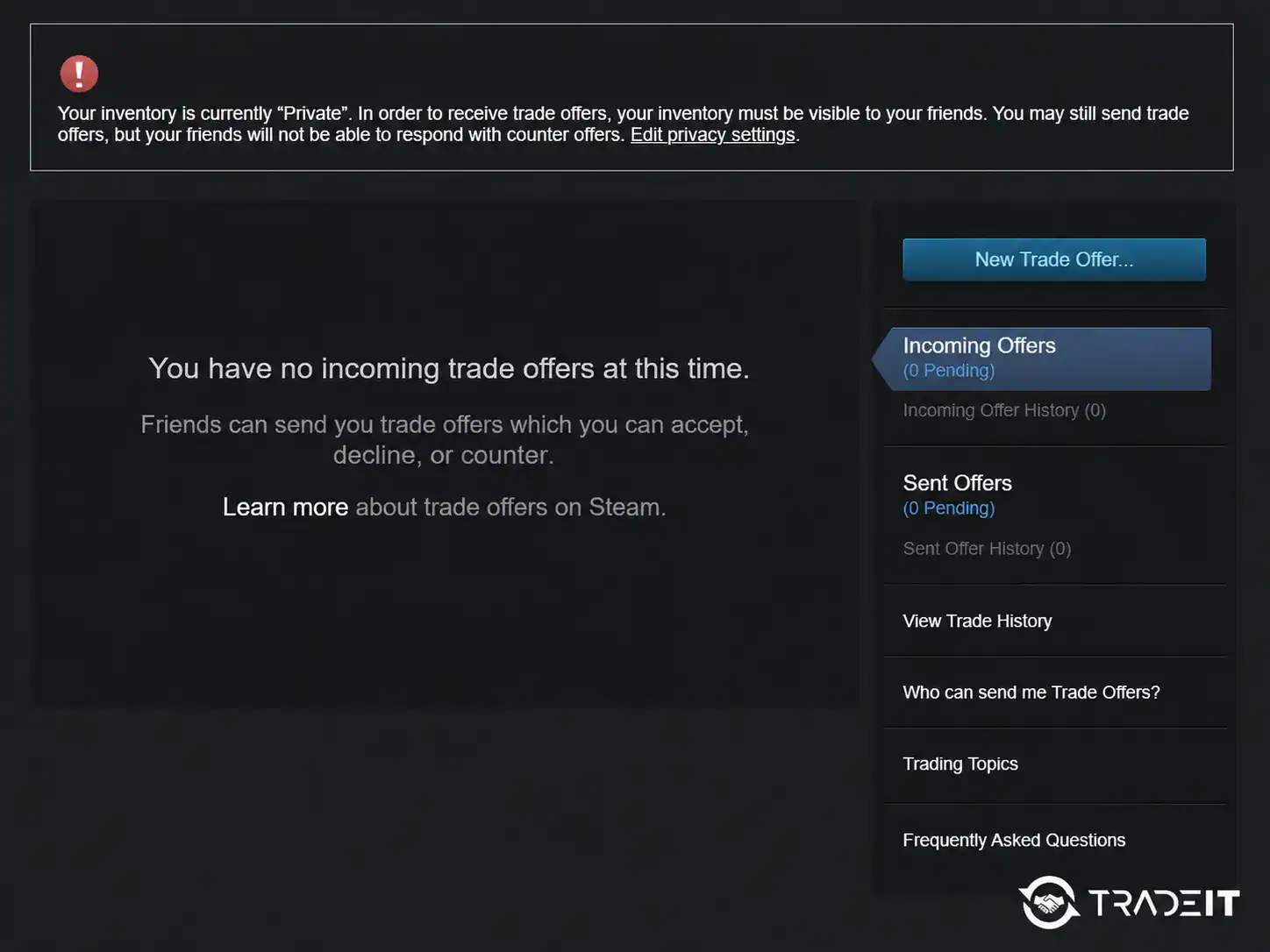The width and height of the screenshot is (1270, 952).
Task: Go to Trading Topics
Action: 960,764
